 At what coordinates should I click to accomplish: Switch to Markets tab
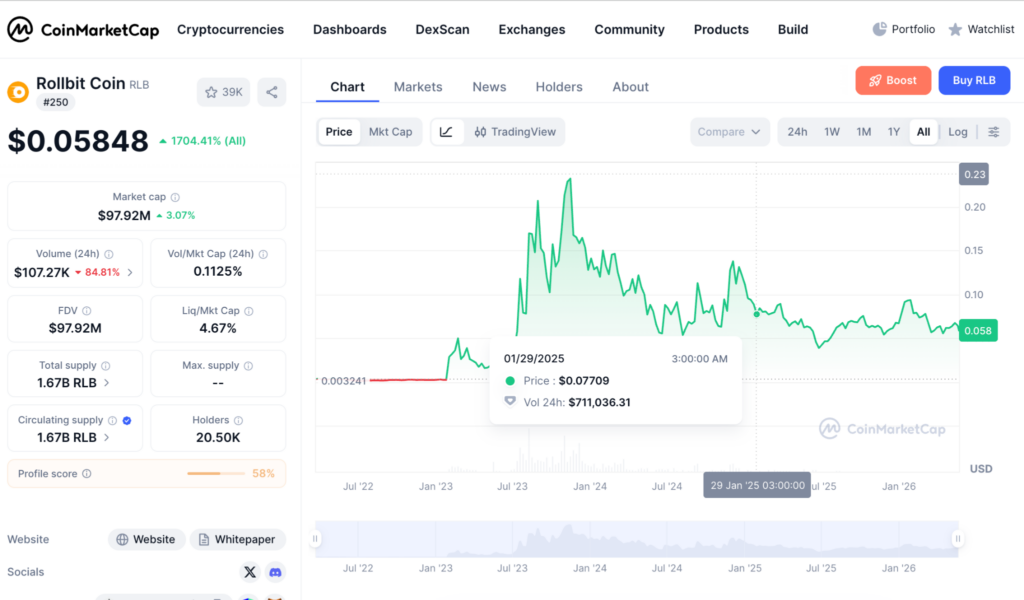418,87
